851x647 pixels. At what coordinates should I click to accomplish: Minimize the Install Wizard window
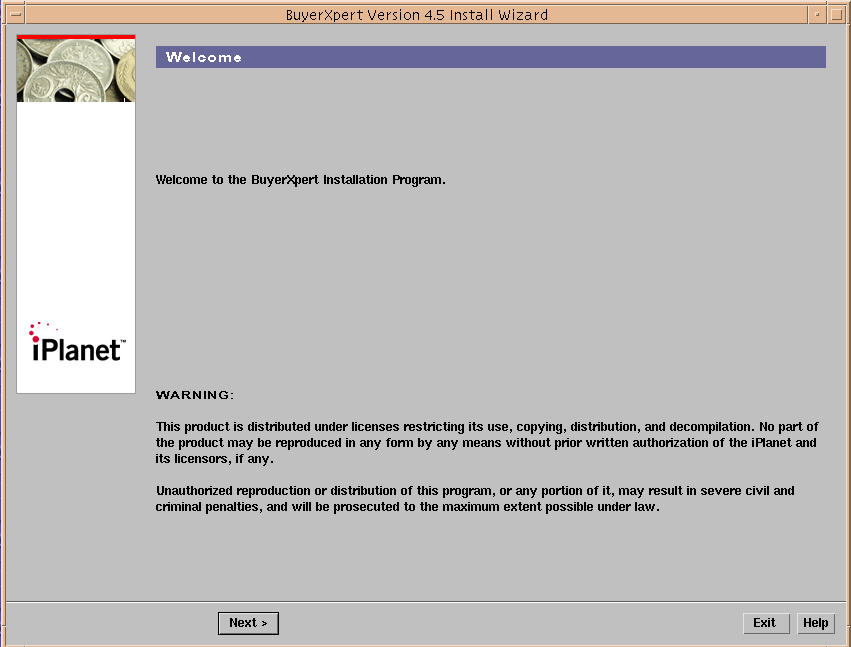tap(817, 15)
